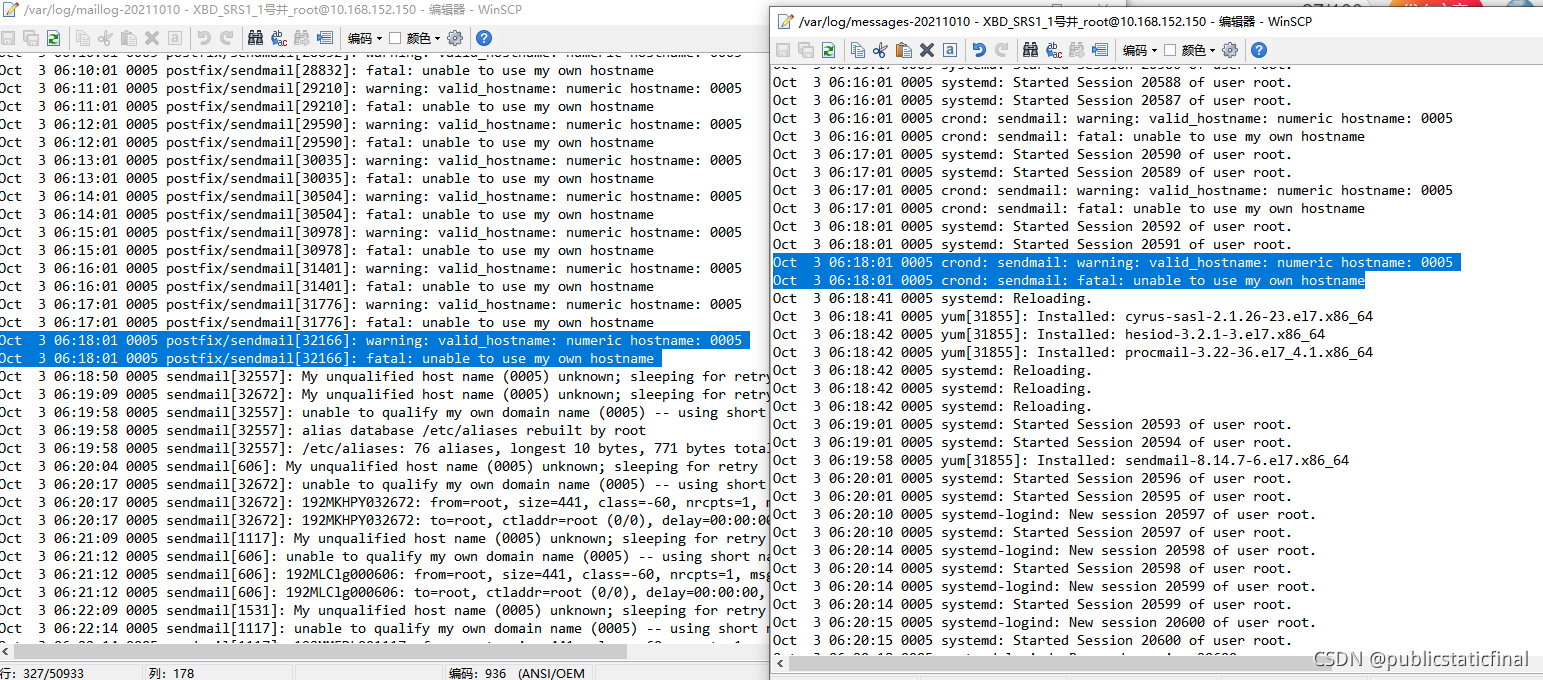Click messages line 'Installed: cyrus-sasl-2.1.26-23.el7.x86_64'
This screenshot has width=1543, height=680.
1073,316
